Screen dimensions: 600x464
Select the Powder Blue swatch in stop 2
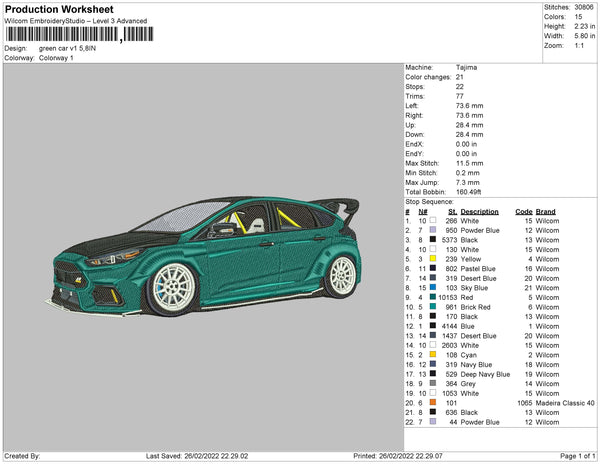(x=432, y=230)
